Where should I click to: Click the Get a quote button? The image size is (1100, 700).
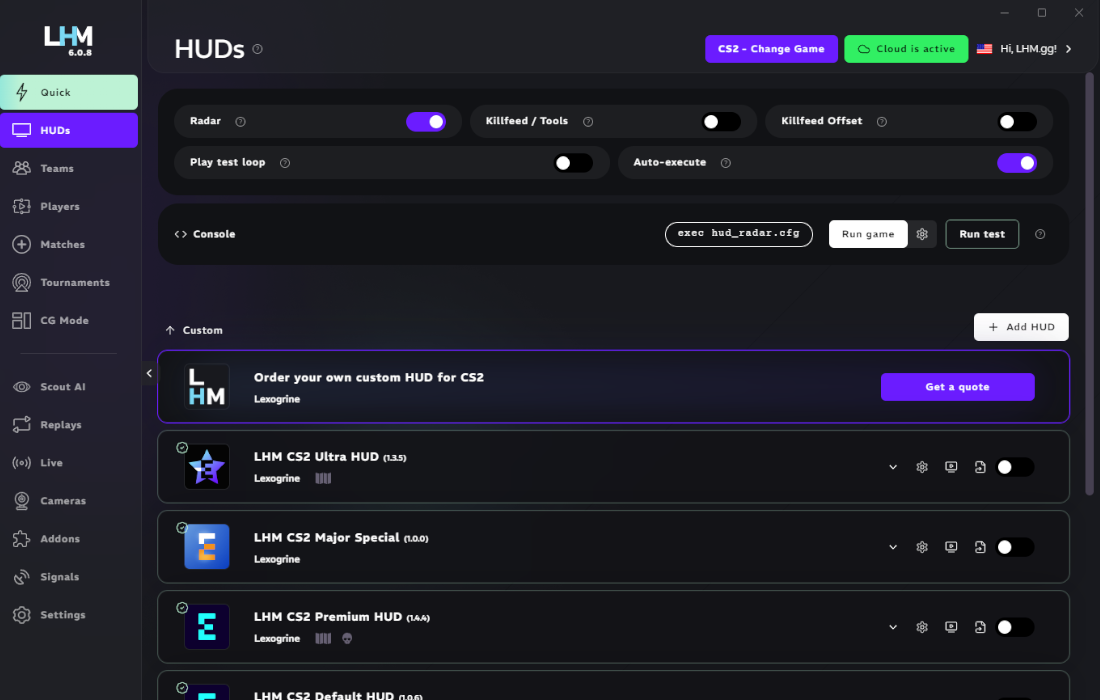957,387
